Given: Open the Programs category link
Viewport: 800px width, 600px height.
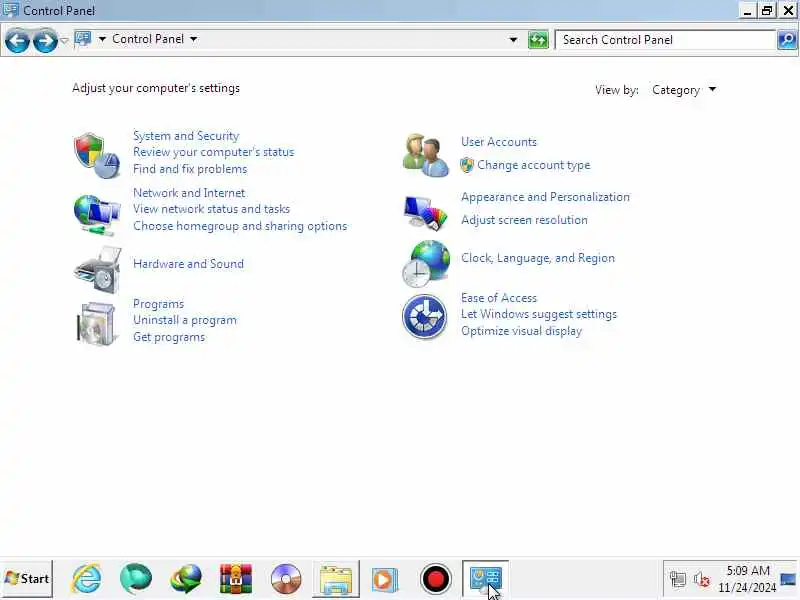Looking at the screenshot, I should 158,304.
